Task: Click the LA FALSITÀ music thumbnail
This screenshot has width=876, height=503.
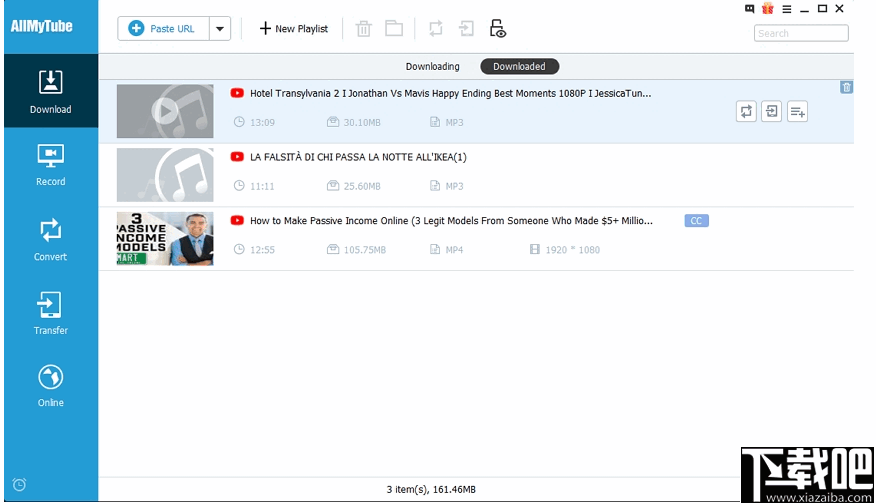Action: [x=165, y=175]
